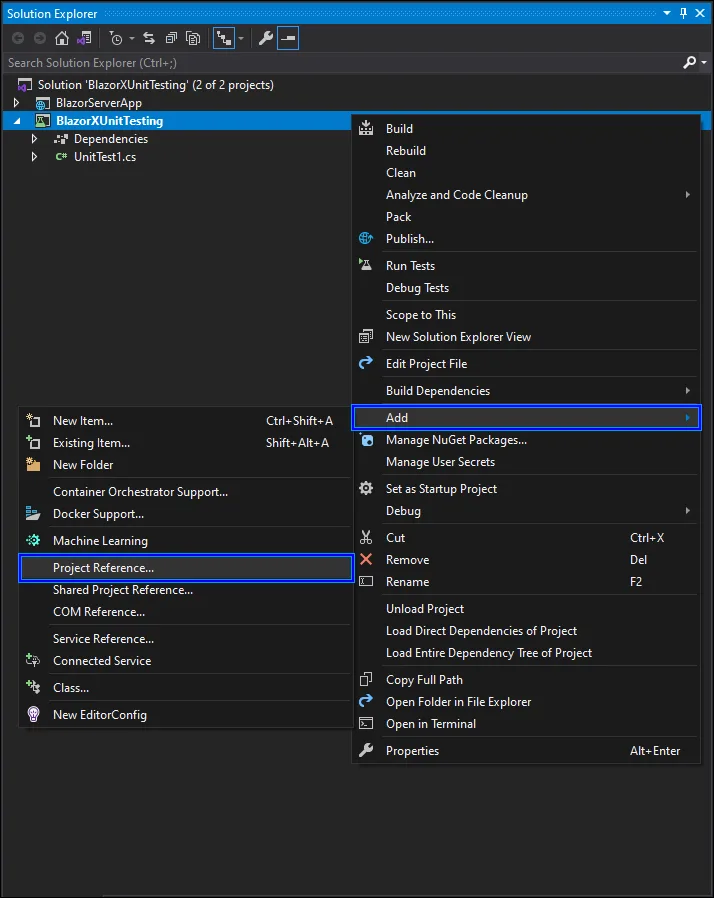Click Set as Startup Project

(440, 488)
